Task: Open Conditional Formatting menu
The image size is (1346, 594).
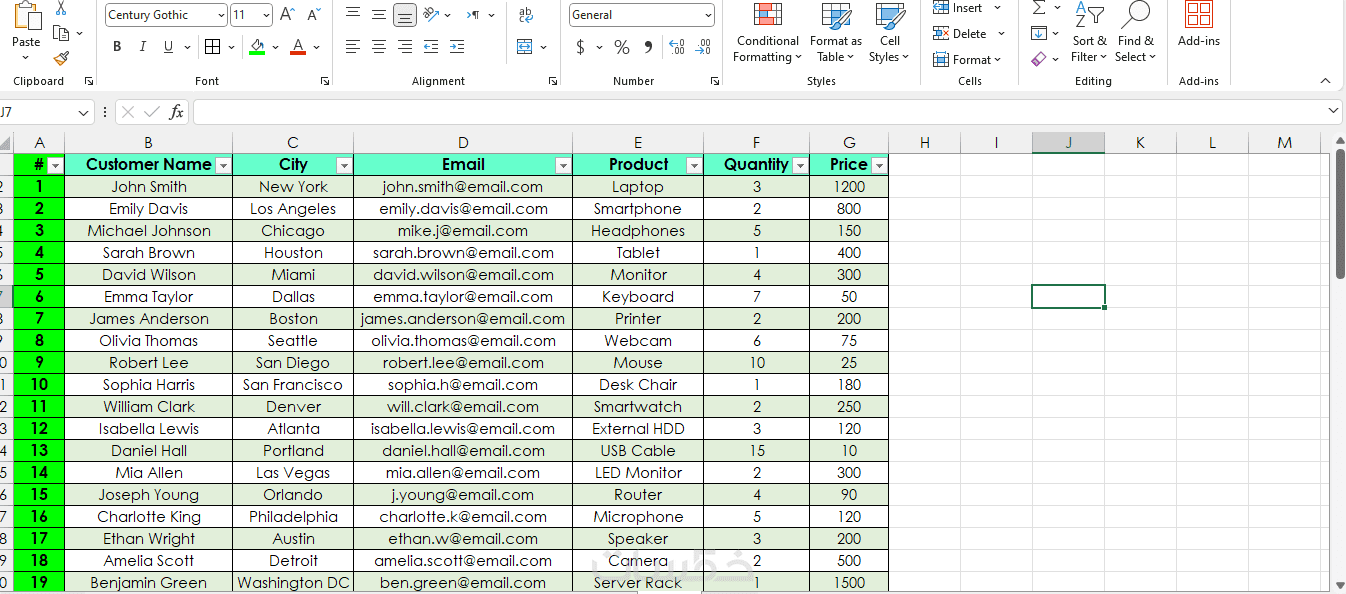Action: 767,33
